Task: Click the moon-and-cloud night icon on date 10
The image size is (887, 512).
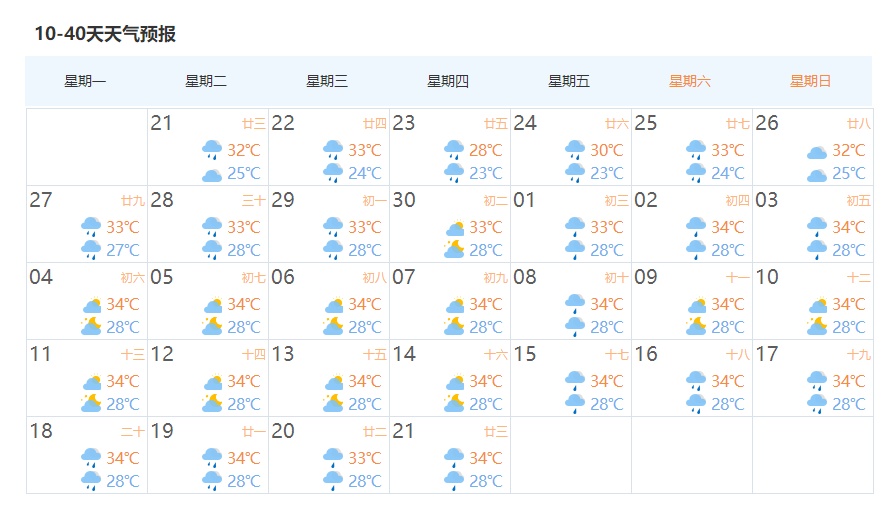Action: coord(817,326)
